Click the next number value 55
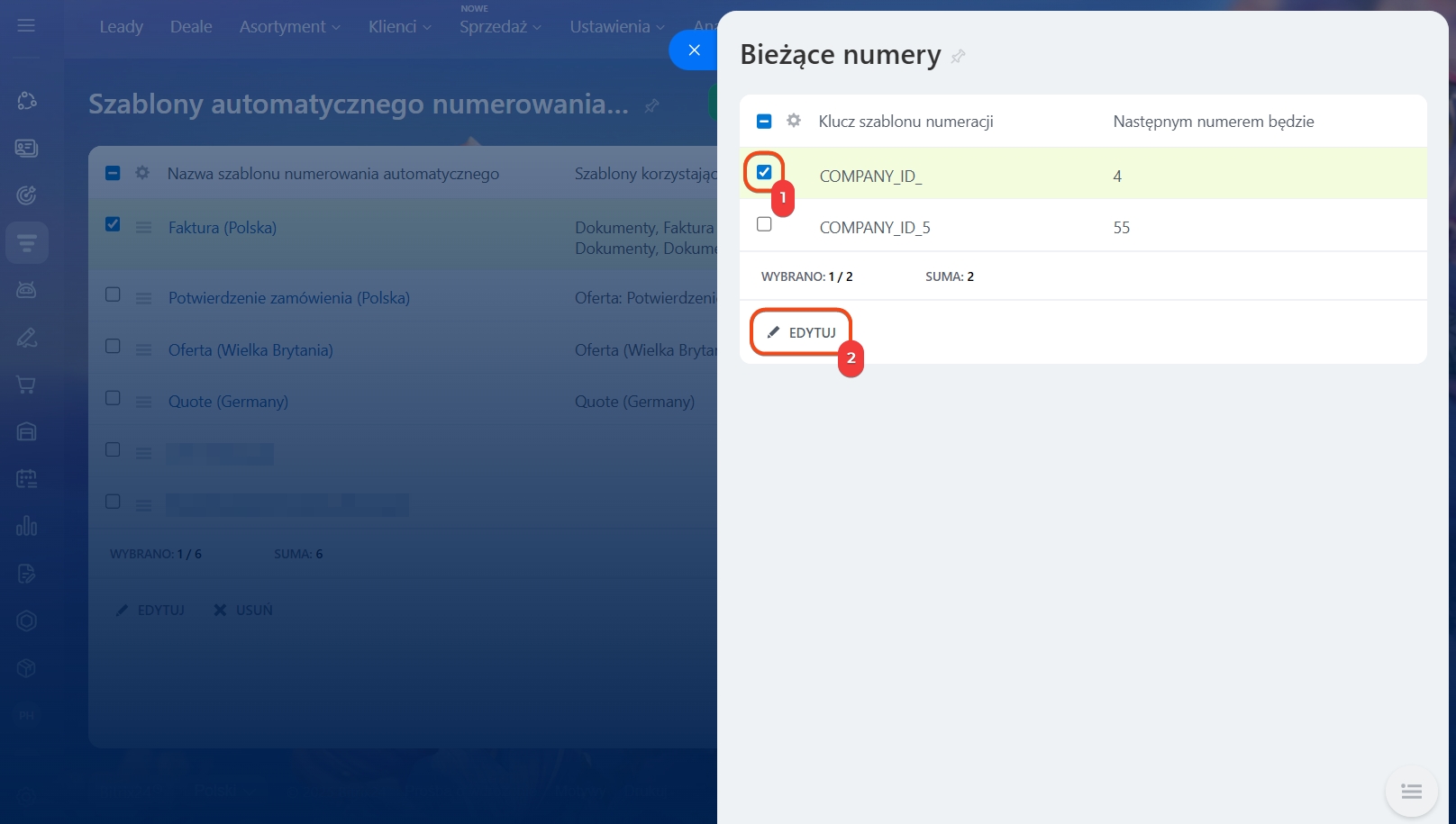Image resolution: width=1456 pixels, height=824 pixels. pyautogui.click(x=1121, y=228)
